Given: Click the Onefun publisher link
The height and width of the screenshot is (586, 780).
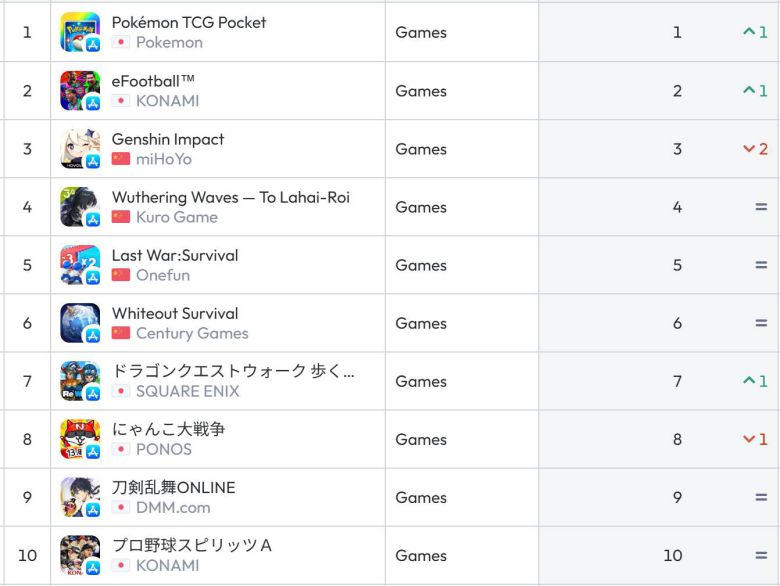Looking at the screenshot, I should point(162,275).
